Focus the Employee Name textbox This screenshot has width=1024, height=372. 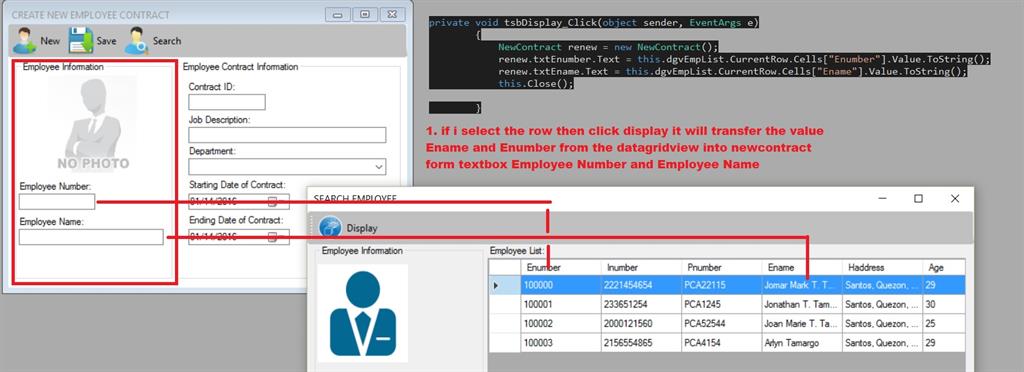pyautogui.click(x=91, y=237)
